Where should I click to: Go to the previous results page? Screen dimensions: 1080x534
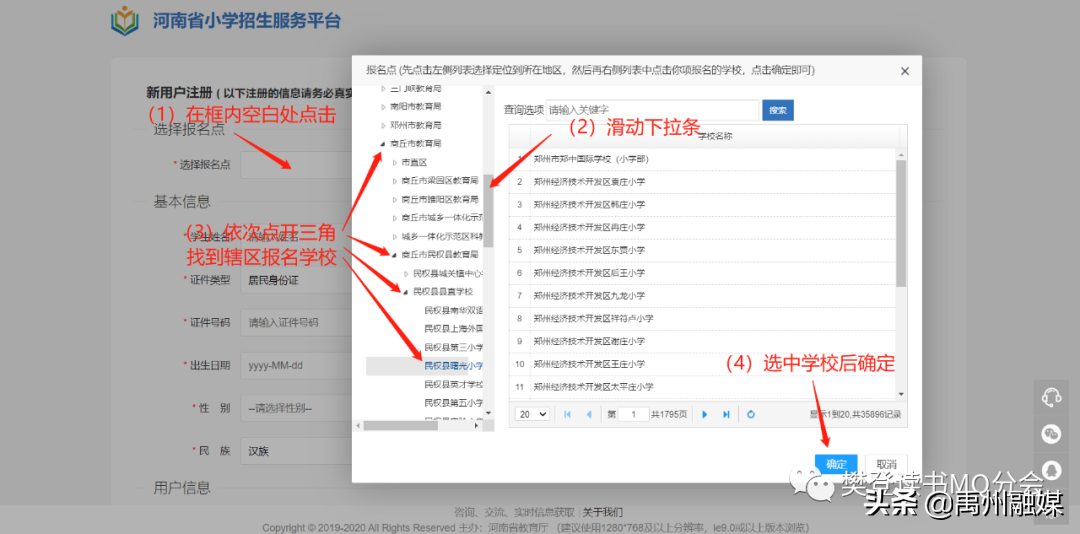coord(589,414)
